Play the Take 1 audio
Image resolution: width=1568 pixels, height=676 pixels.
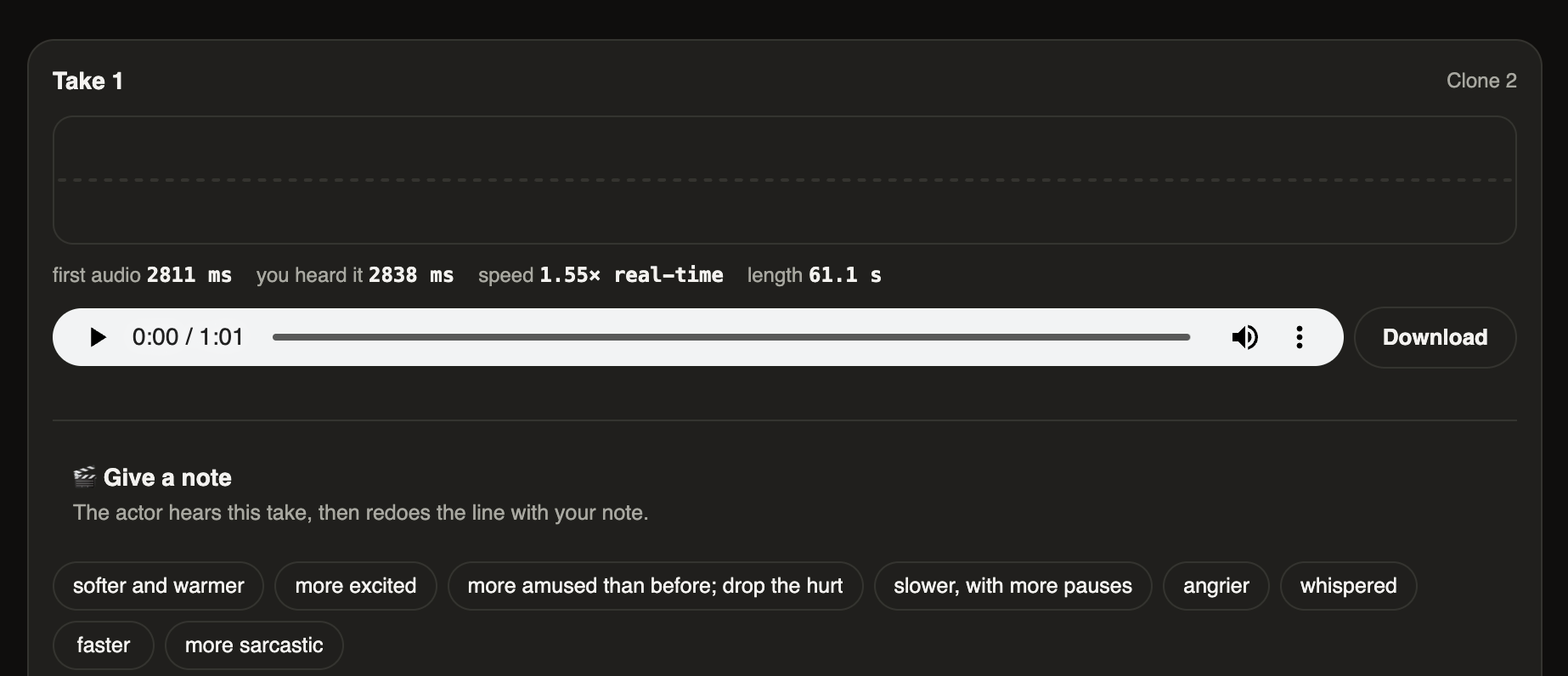pos(98,337)
